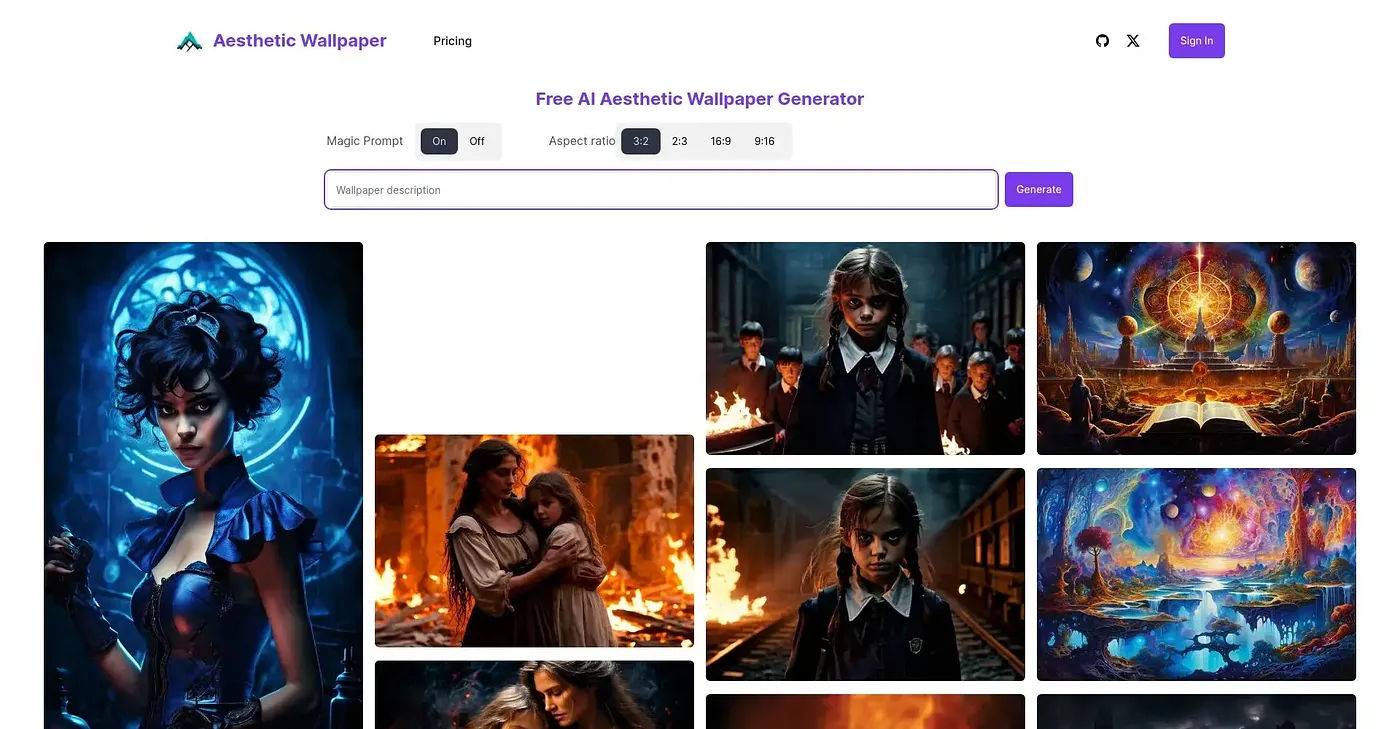Click the Magic Prompt label
The image size is (1400, 729).
point(365,141)
